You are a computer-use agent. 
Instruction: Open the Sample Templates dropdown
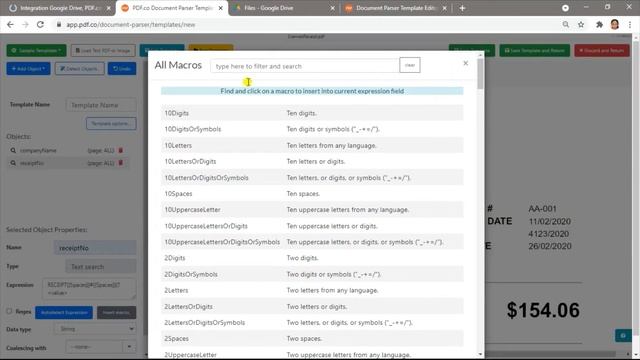36,50
